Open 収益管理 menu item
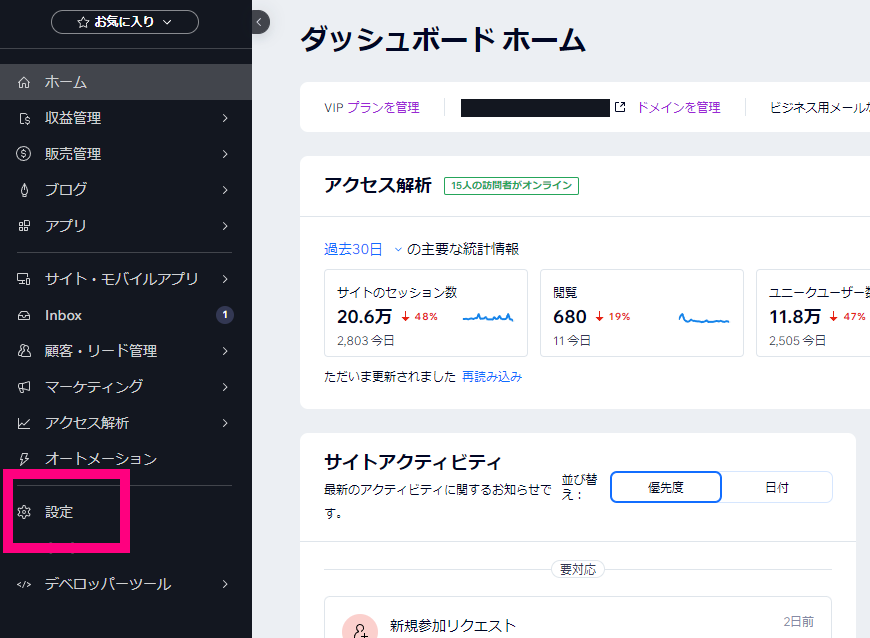The height and width of the screenshot is (638, 870). click(126, 118)
